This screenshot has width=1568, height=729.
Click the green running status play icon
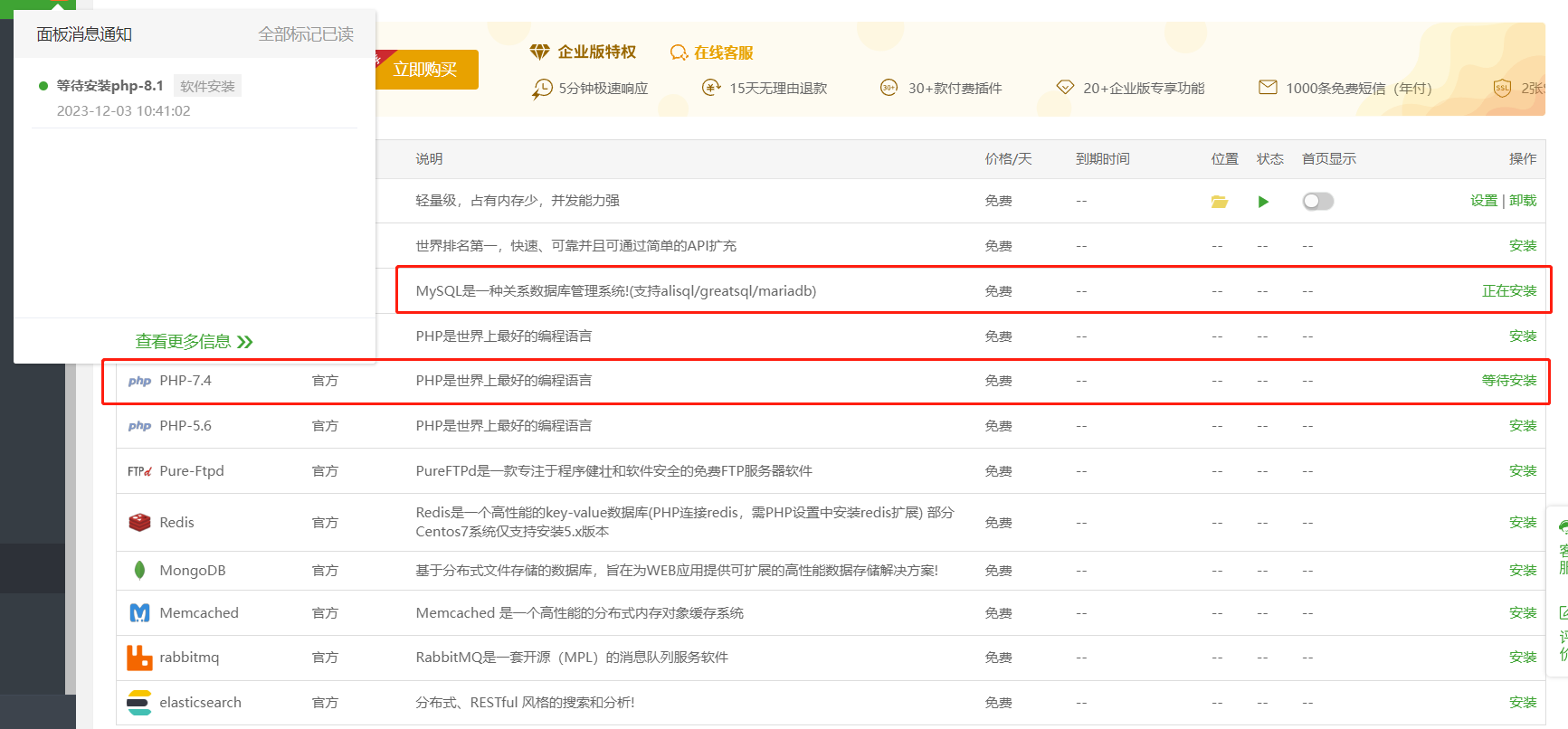[1263, 202]
